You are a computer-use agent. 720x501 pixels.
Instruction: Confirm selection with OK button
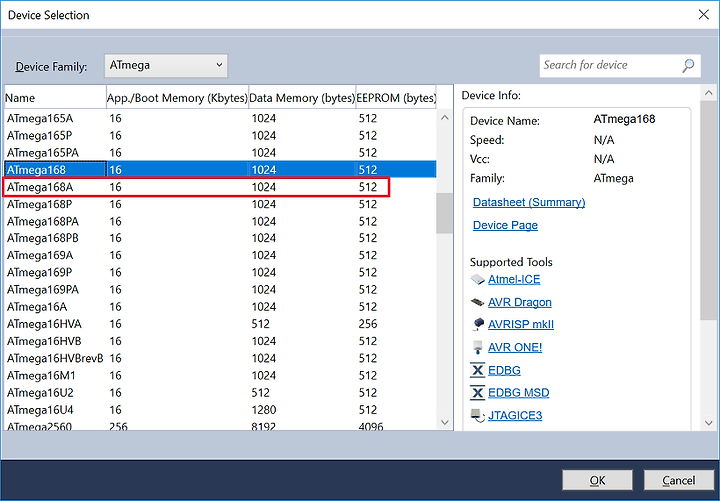click(597, 480)
